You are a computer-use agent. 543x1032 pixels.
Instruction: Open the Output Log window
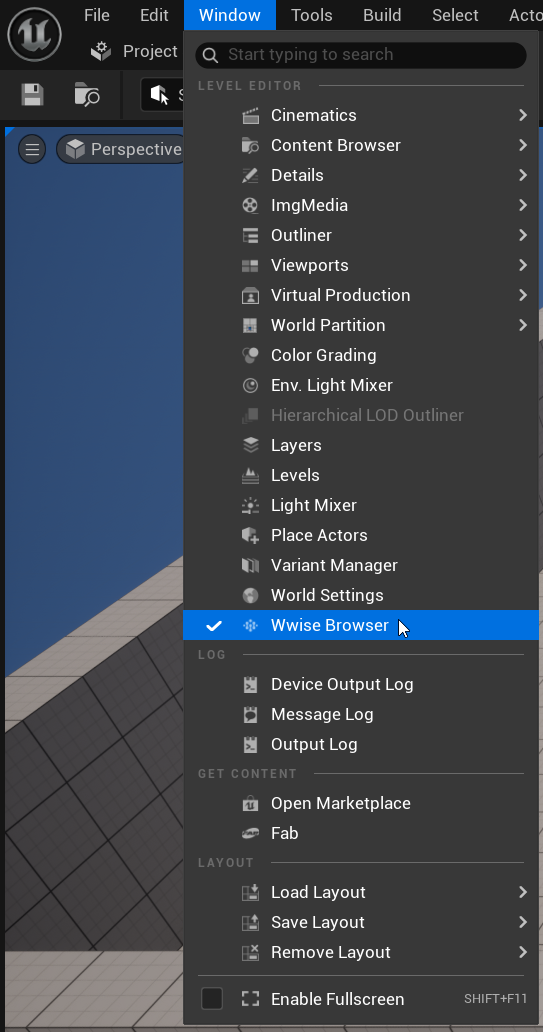tap(361, 744)
